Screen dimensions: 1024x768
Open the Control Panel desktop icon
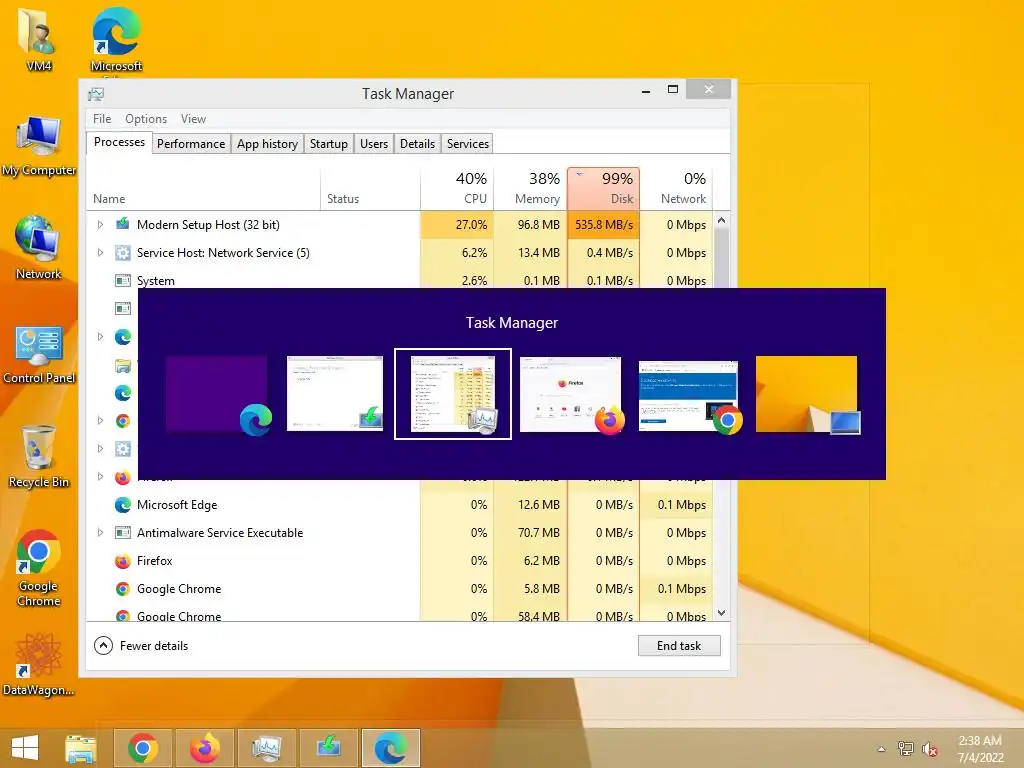pyautogui.click(x=39, y=353)
